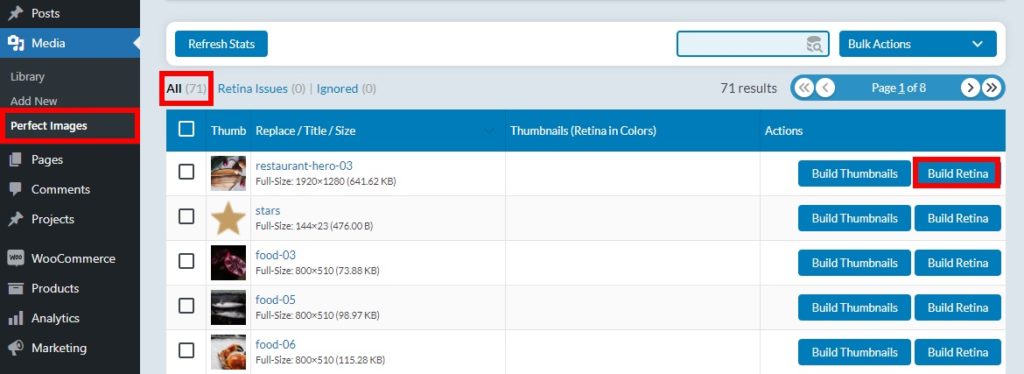Build Retina for stars
The image size is (1024, 374).
click(957, 218)
